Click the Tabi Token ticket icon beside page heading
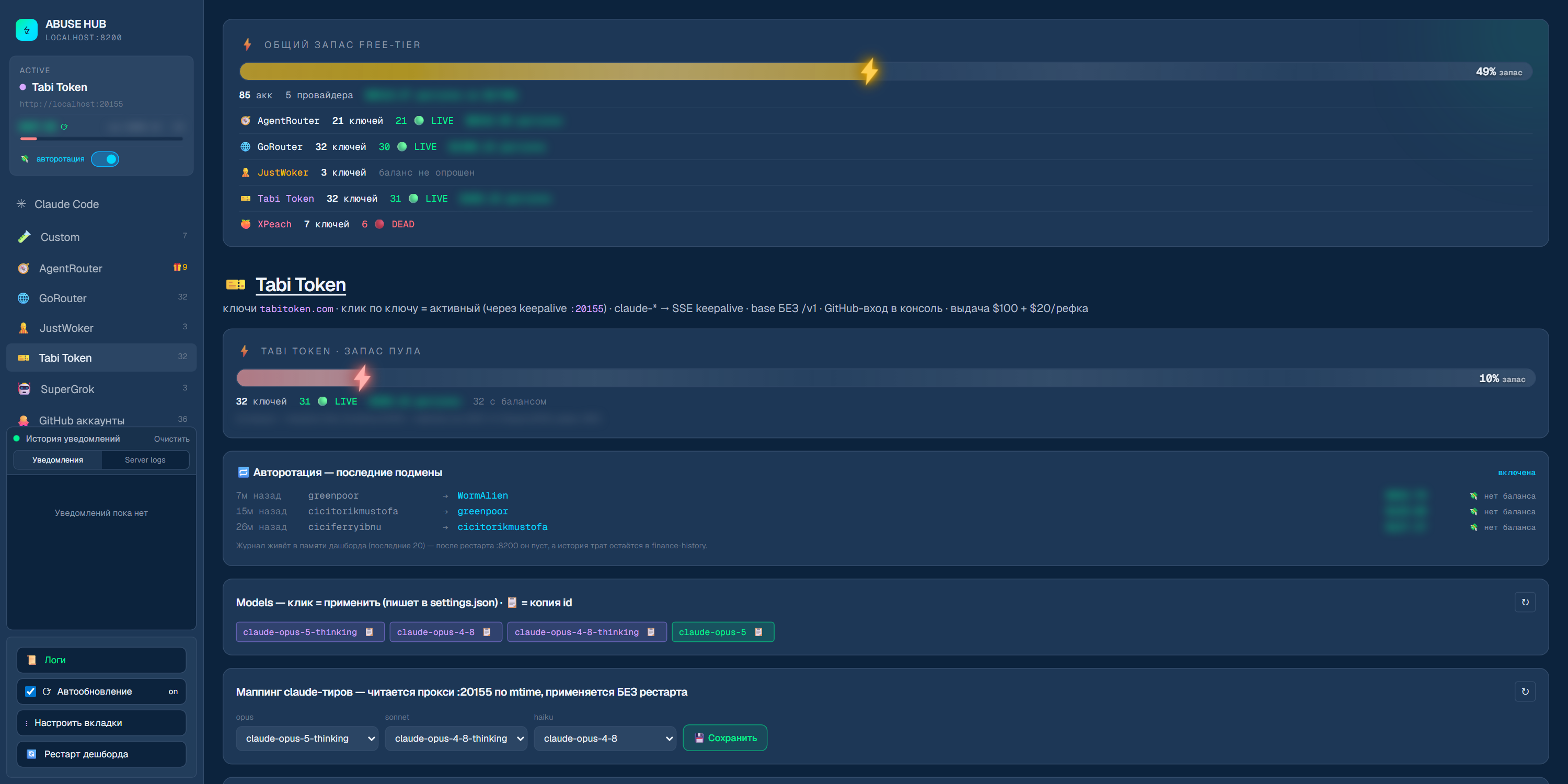Screen dimensions: 1568x784 click(x=236, y=284)
